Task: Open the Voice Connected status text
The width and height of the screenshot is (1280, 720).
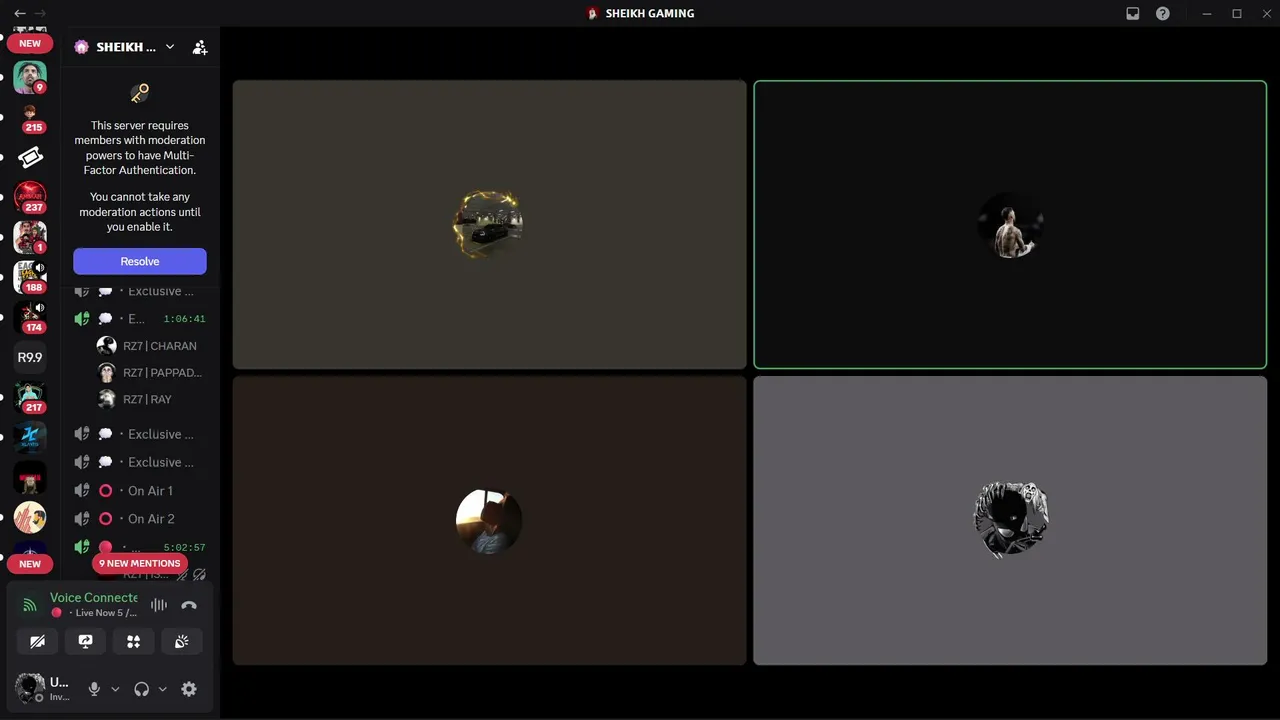Action: coord(94,597)
